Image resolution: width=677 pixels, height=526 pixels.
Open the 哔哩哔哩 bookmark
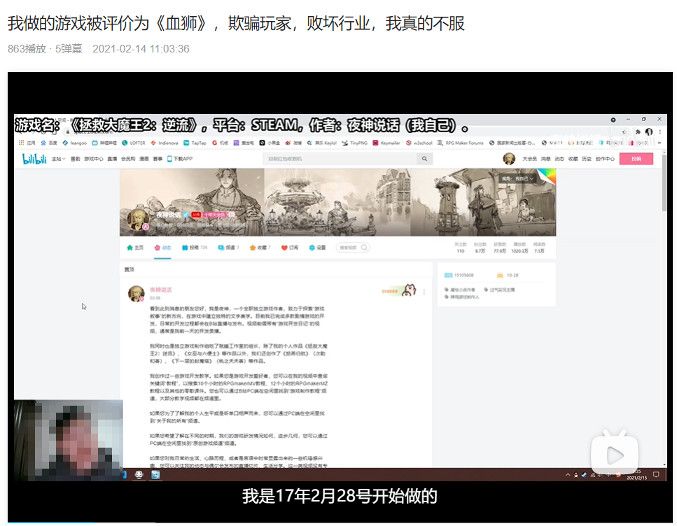[x=104, y=143]
